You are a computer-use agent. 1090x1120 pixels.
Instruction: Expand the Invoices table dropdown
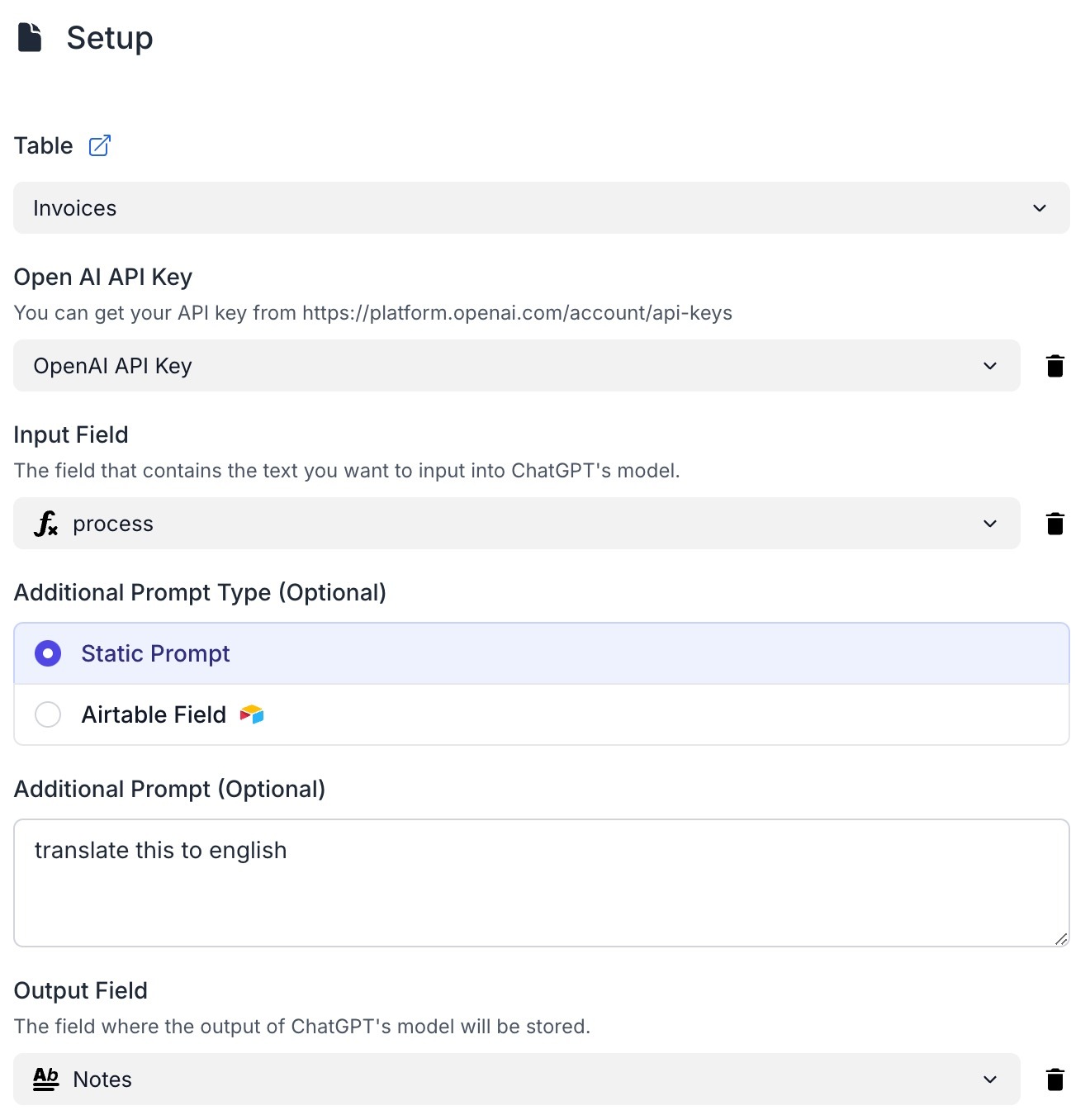[x=542, y=208]
